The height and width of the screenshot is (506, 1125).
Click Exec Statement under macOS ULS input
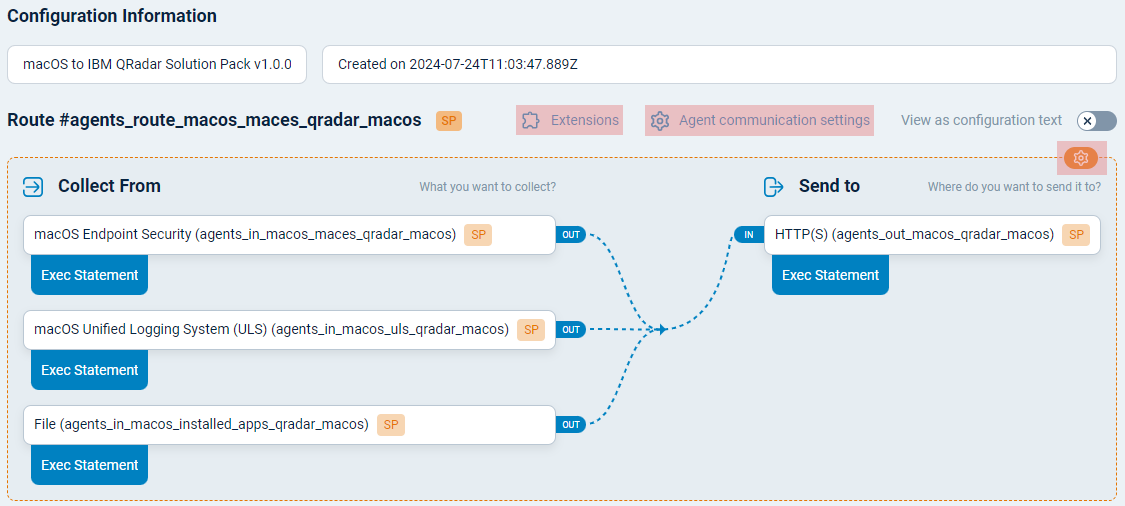pyautogui.click(x=90, y=370)
